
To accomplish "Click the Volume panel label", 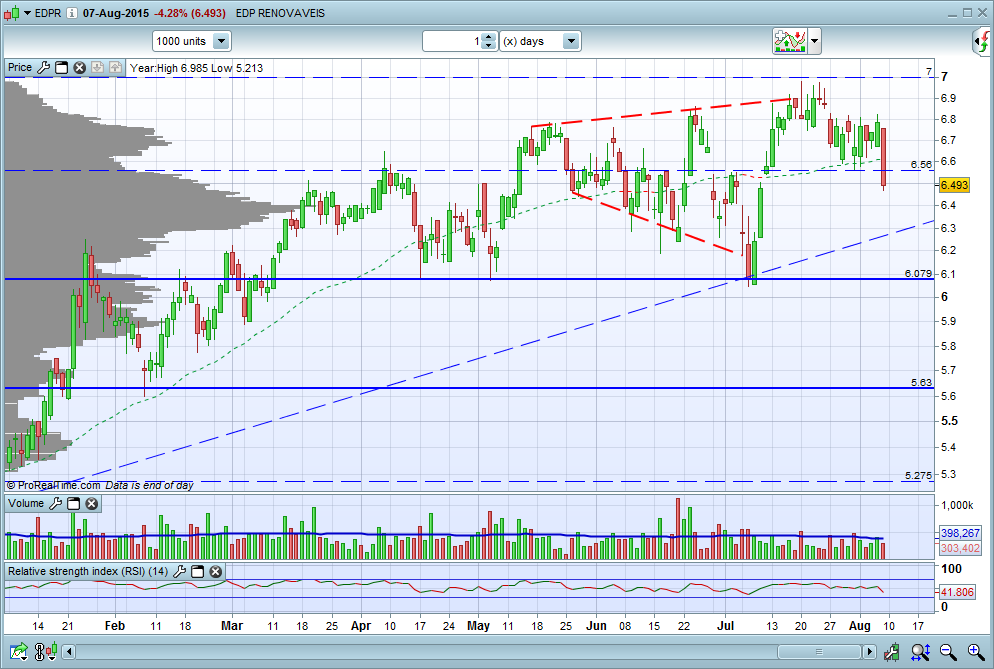I will point(26,503).
